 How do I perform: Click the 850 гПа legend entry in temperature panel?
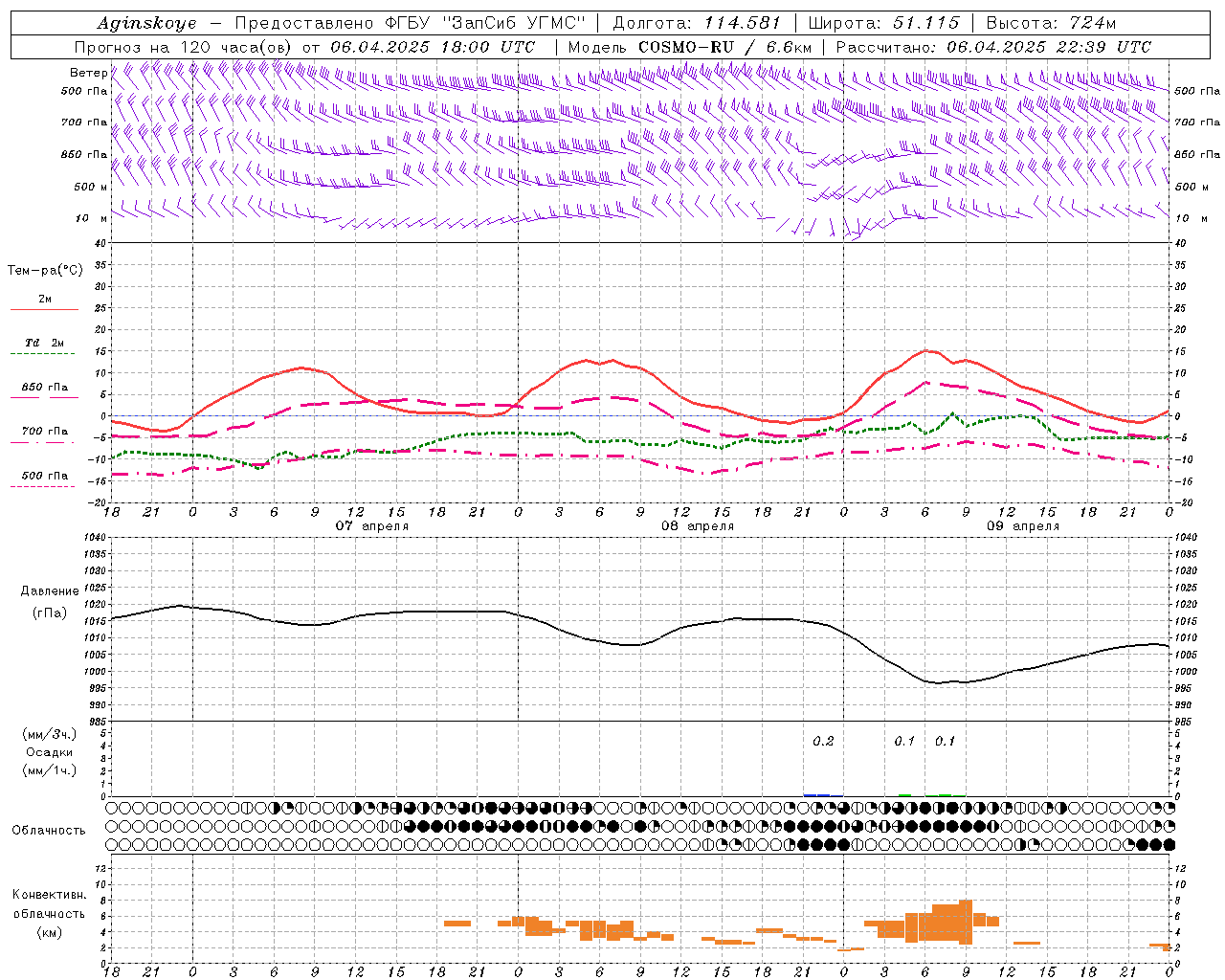pyautogui.click(x=45, y=388)
